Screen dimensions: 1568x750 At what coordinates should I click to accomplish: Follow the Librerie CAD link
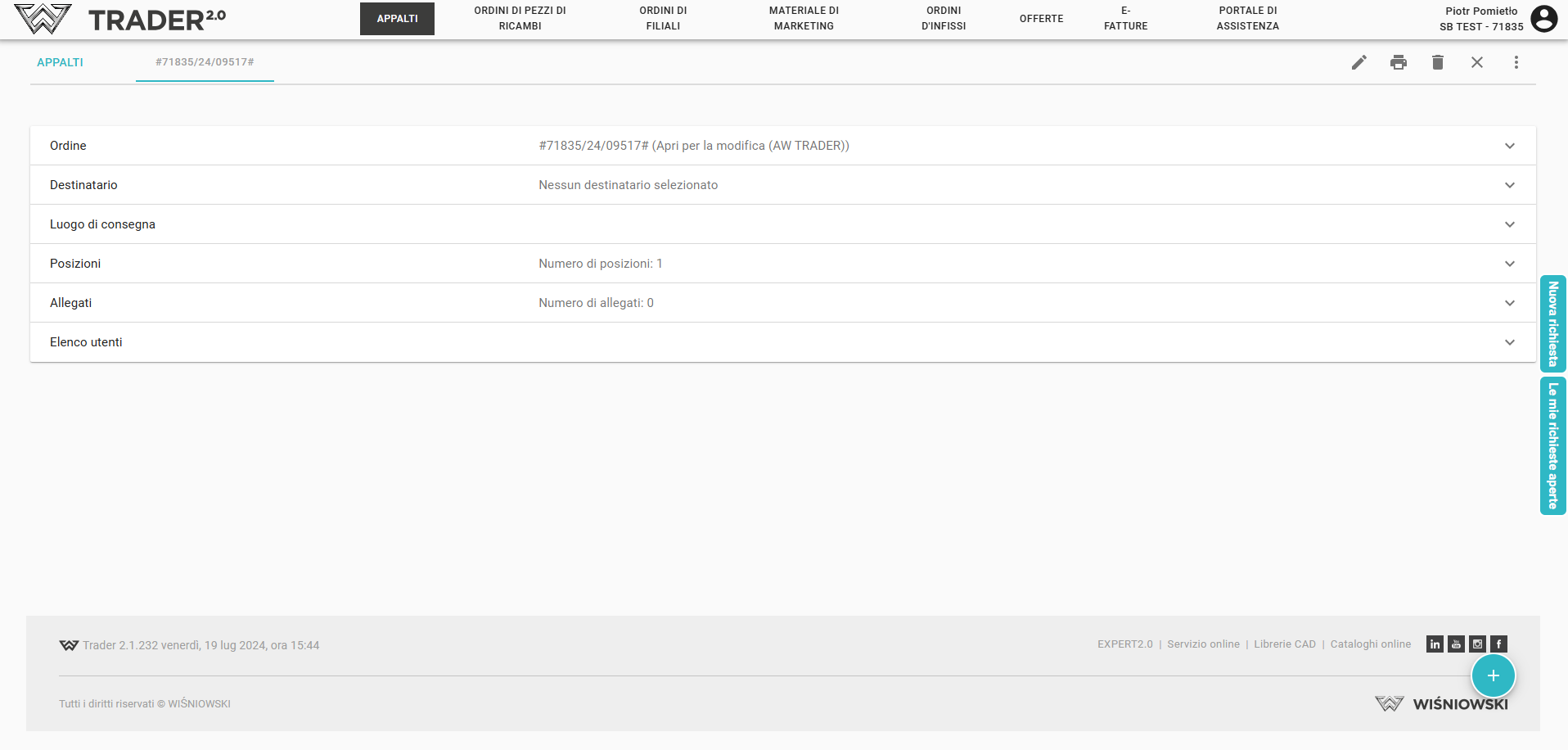[x=1284, y=644]
